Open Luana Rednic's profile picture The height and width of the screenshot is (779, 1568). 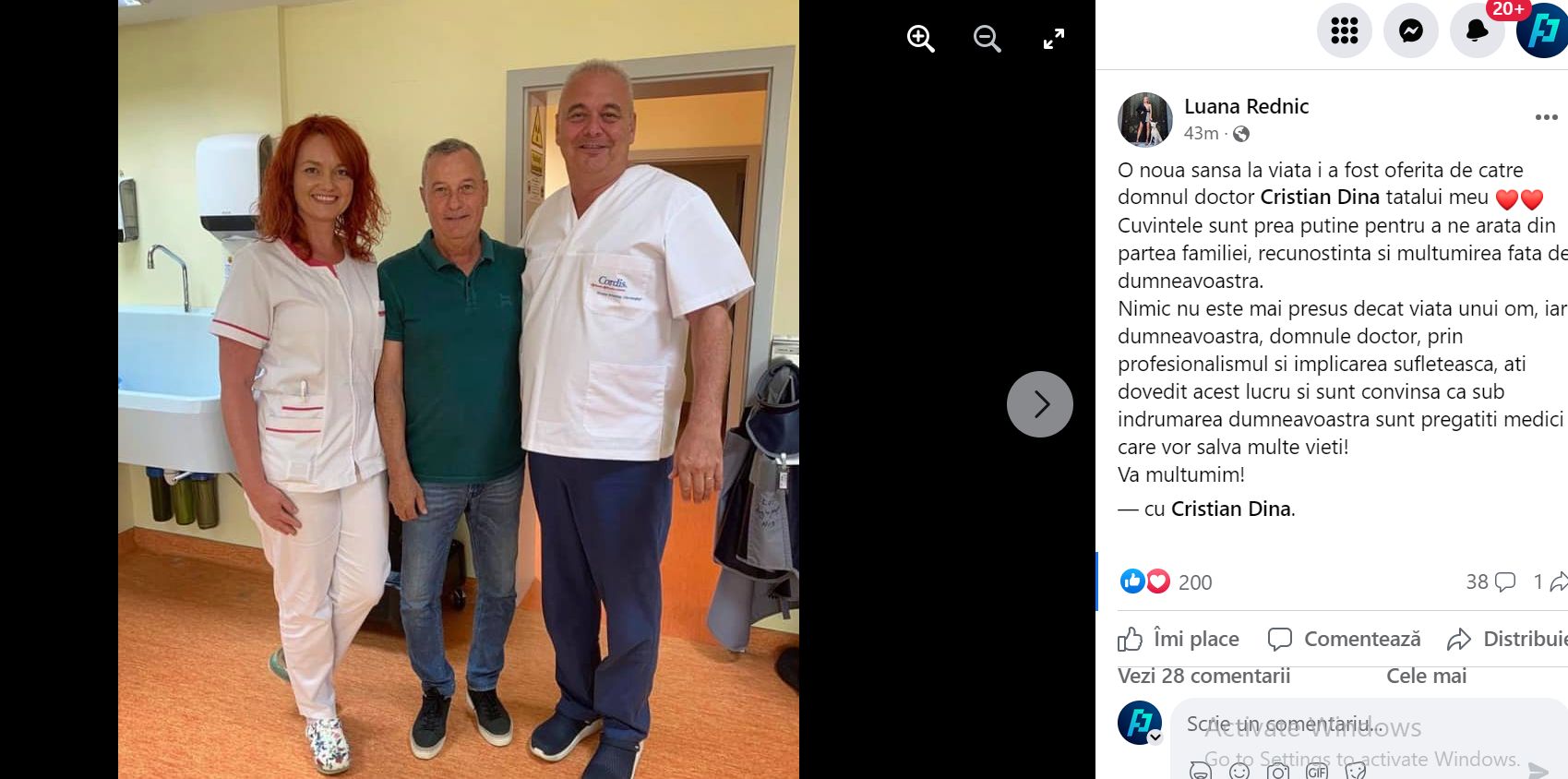(1145, 120)
